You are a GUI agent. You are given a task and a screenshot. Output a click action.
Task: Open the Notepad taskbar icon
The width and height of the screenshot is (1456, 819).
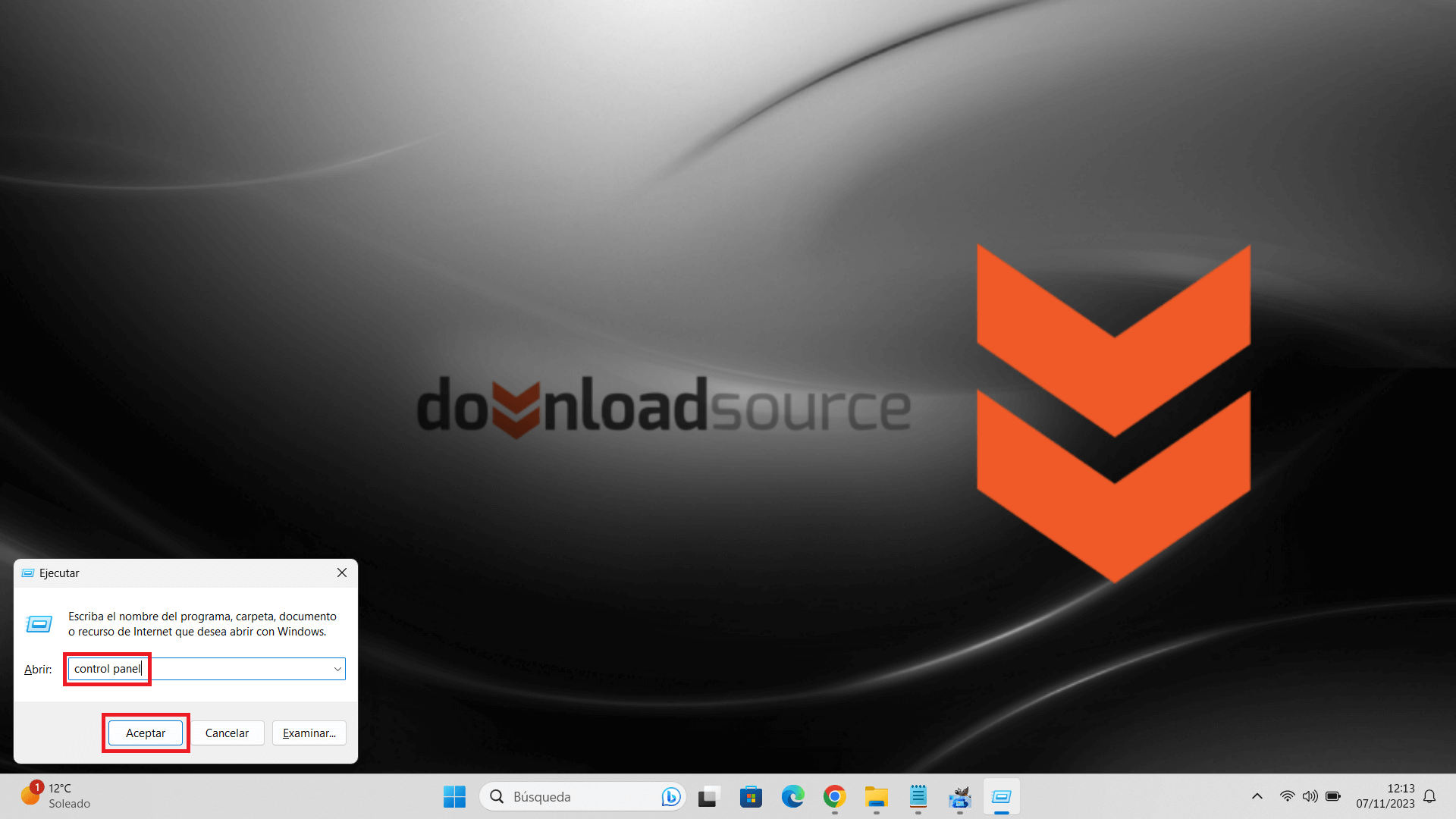click(918, 796)
